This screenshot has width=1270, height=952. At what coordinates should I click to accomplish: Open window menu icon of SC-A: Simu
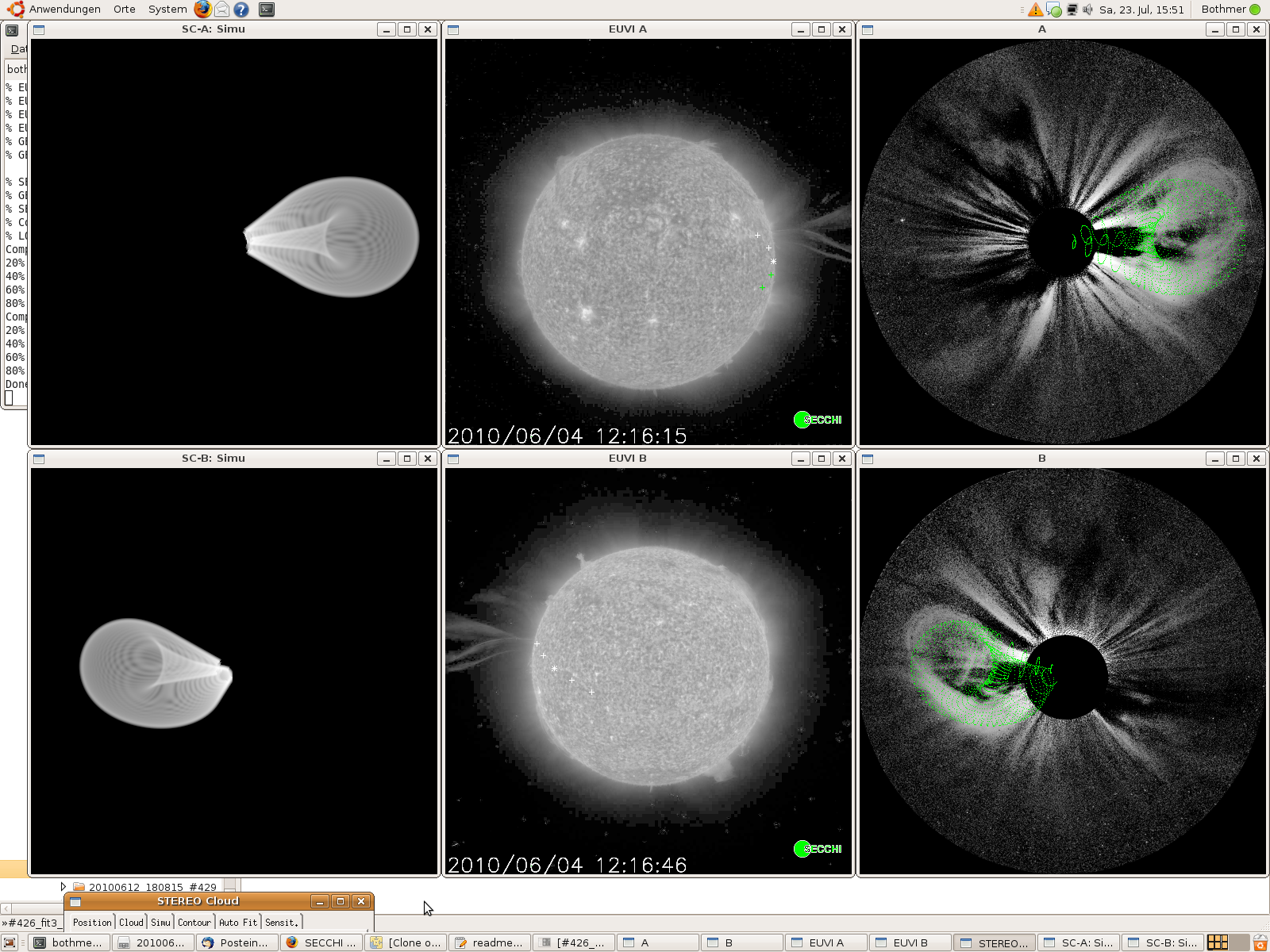pyautogui.click(x=39, y=29)
